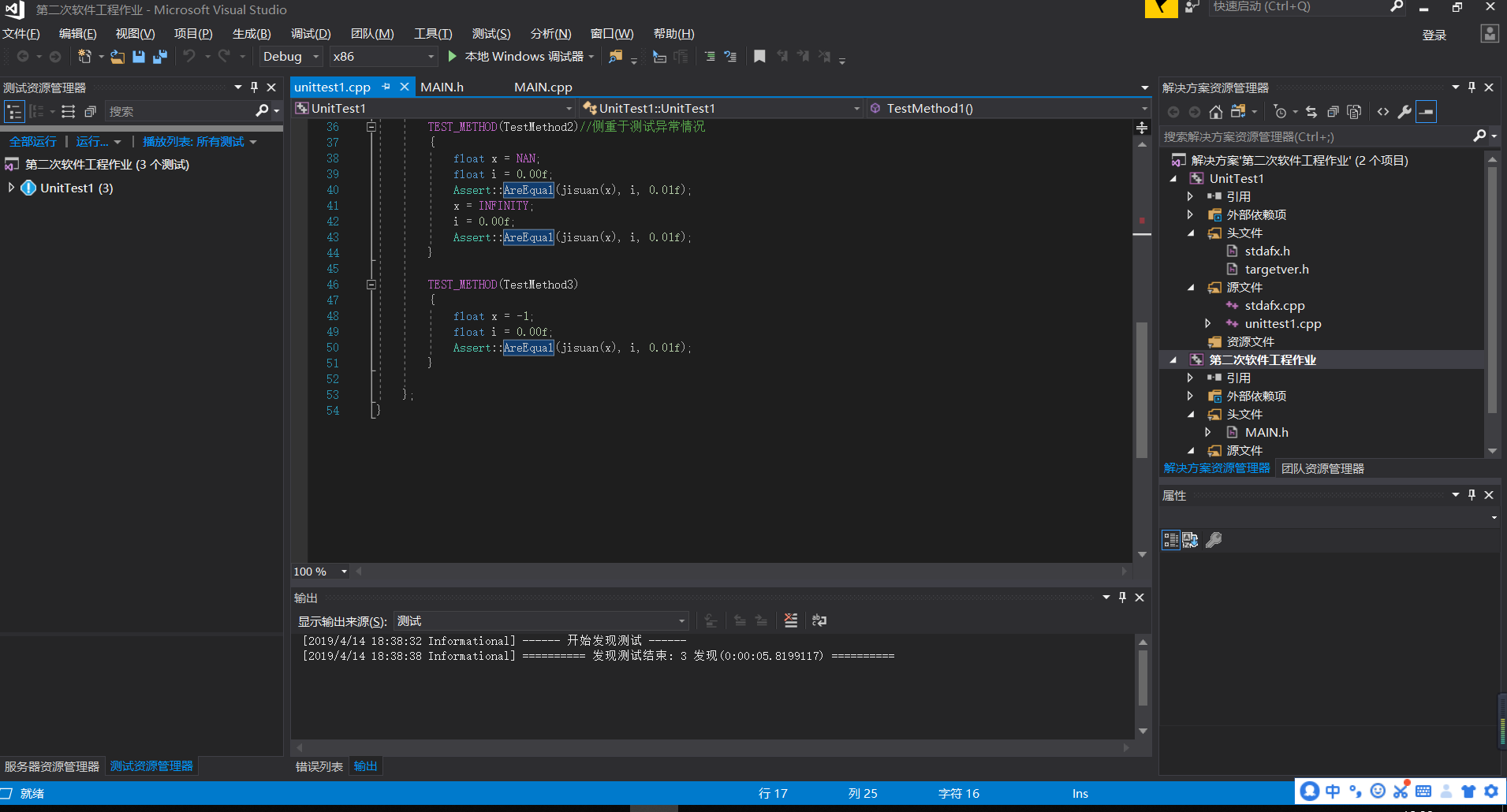
Task: Open the 工具(T) menu
Action: click(433, 34)
